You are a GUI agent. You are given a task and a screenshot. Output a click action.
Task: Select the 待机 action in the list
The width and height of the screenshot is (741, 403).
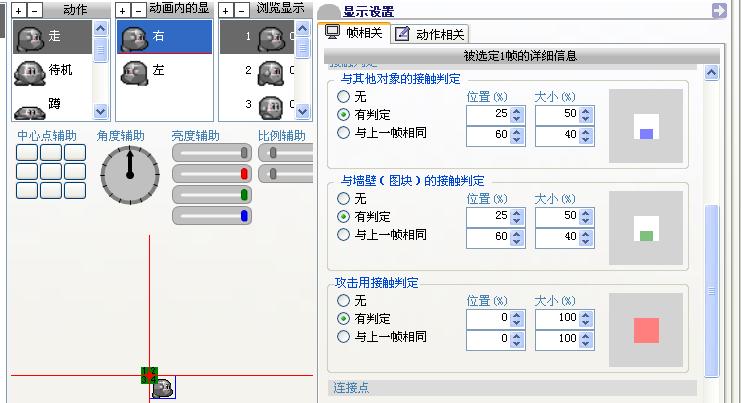(52, 71)
